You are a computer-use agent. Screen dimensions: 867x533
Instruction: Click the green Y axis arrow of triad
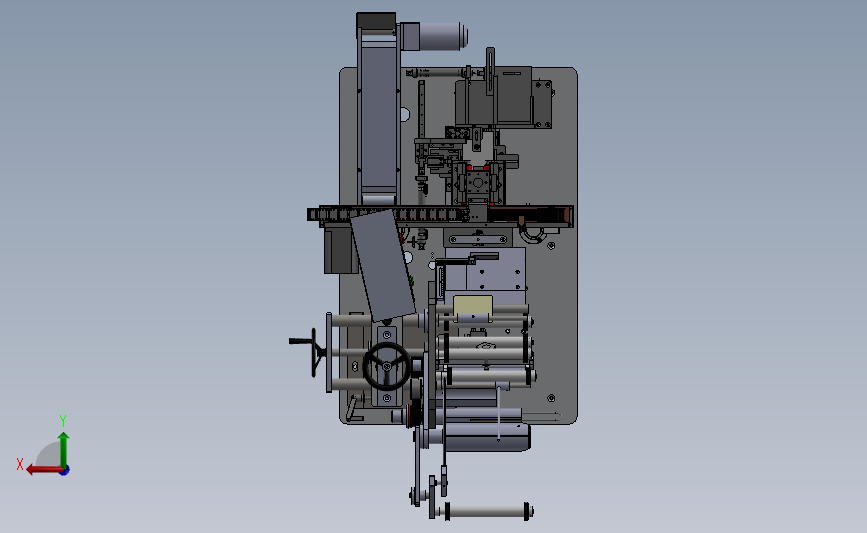[x=64, y=450]
